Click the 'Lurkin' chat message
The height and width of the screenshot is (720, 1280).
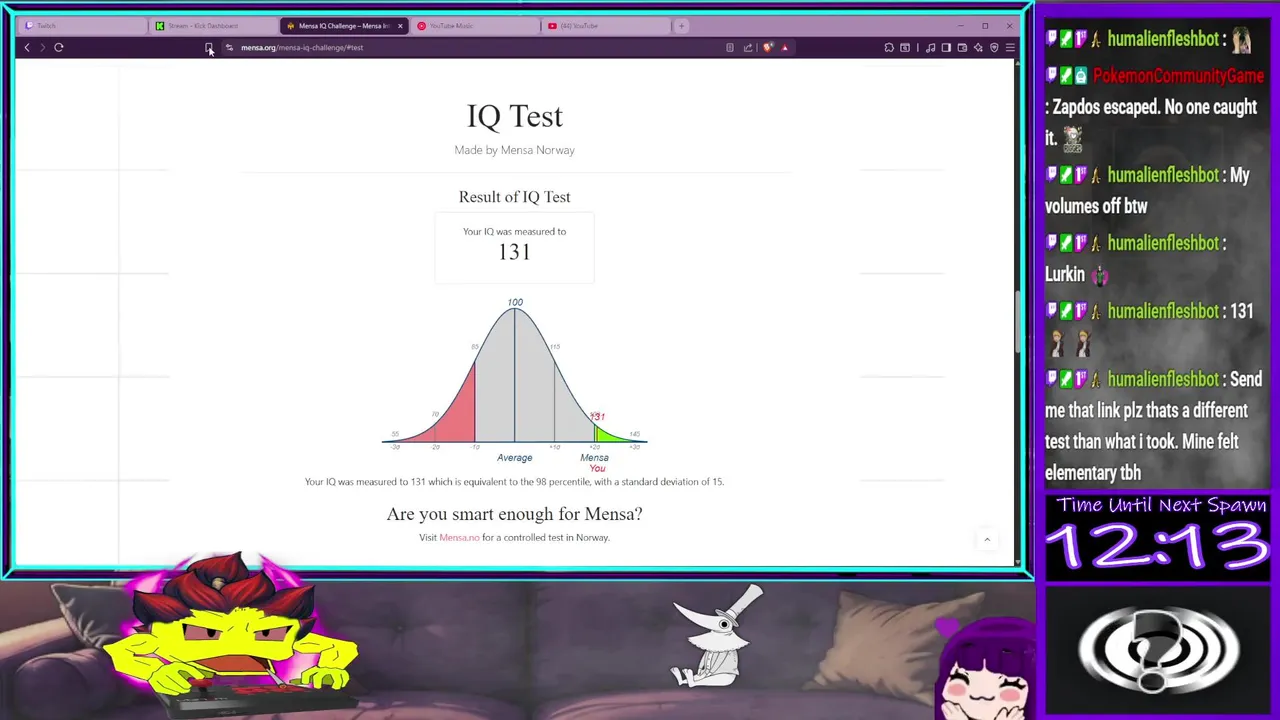click(1065, 274)
